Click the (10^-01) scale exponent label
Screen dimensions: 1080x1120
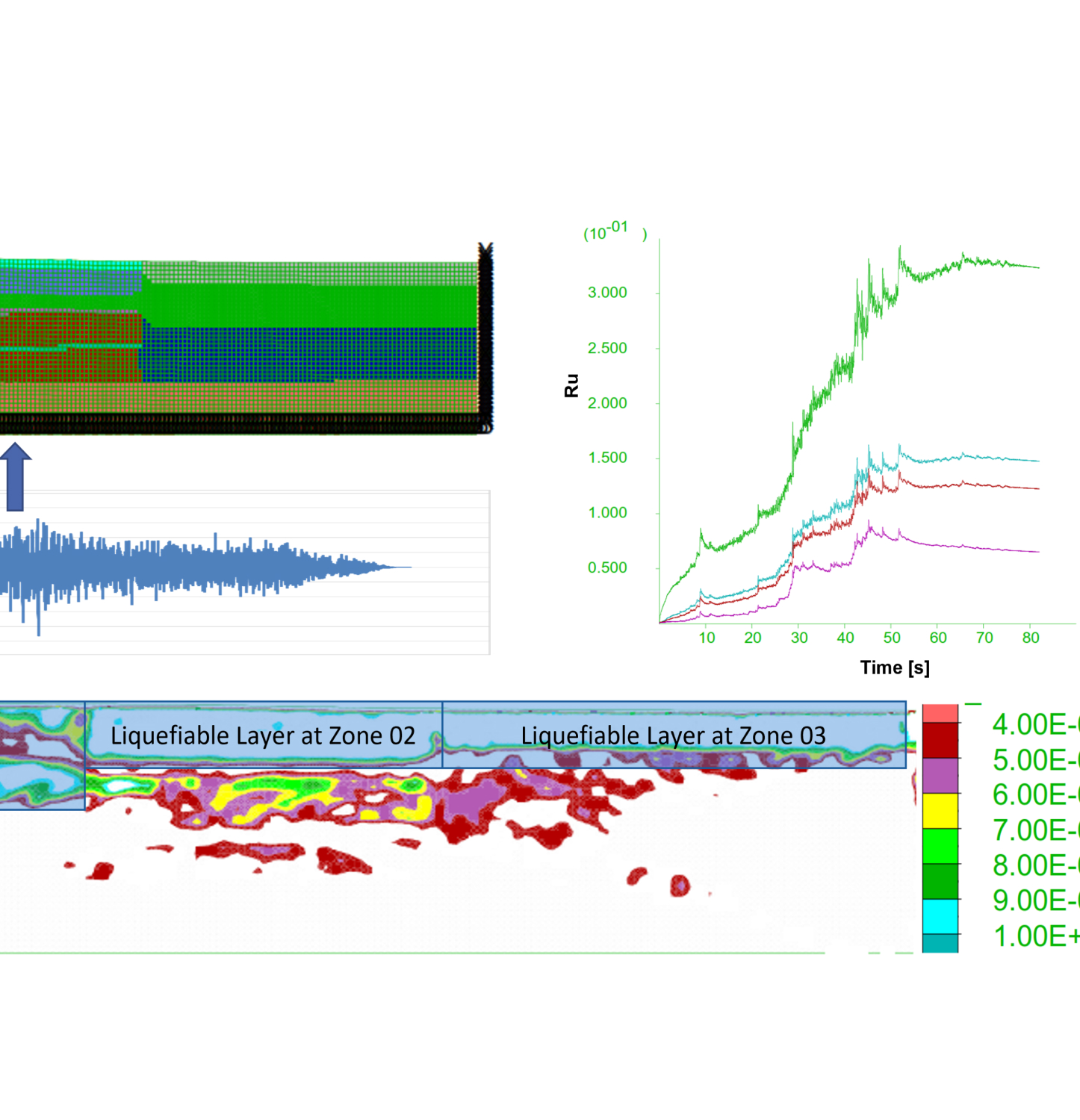tap(614, 231)
